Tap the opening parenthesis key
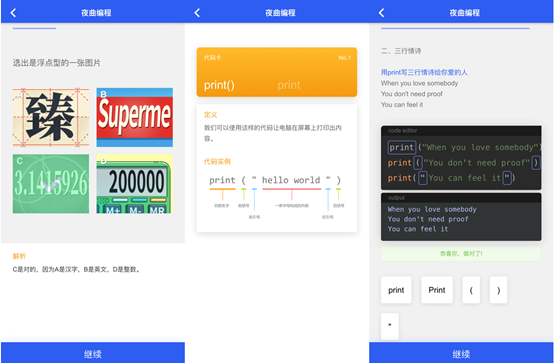This screenshot has height=363, width=554. coord(471,290)
